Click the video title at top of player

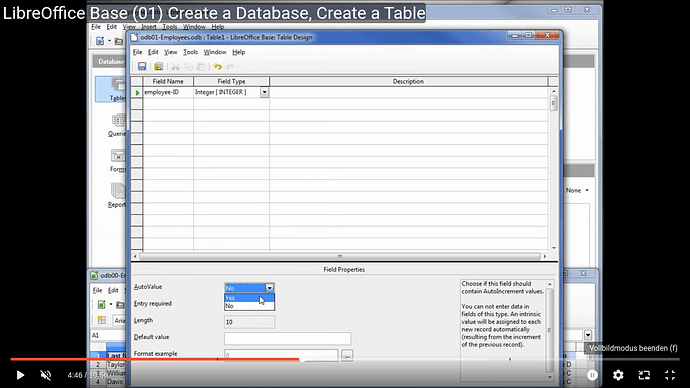tap(214, 13)
